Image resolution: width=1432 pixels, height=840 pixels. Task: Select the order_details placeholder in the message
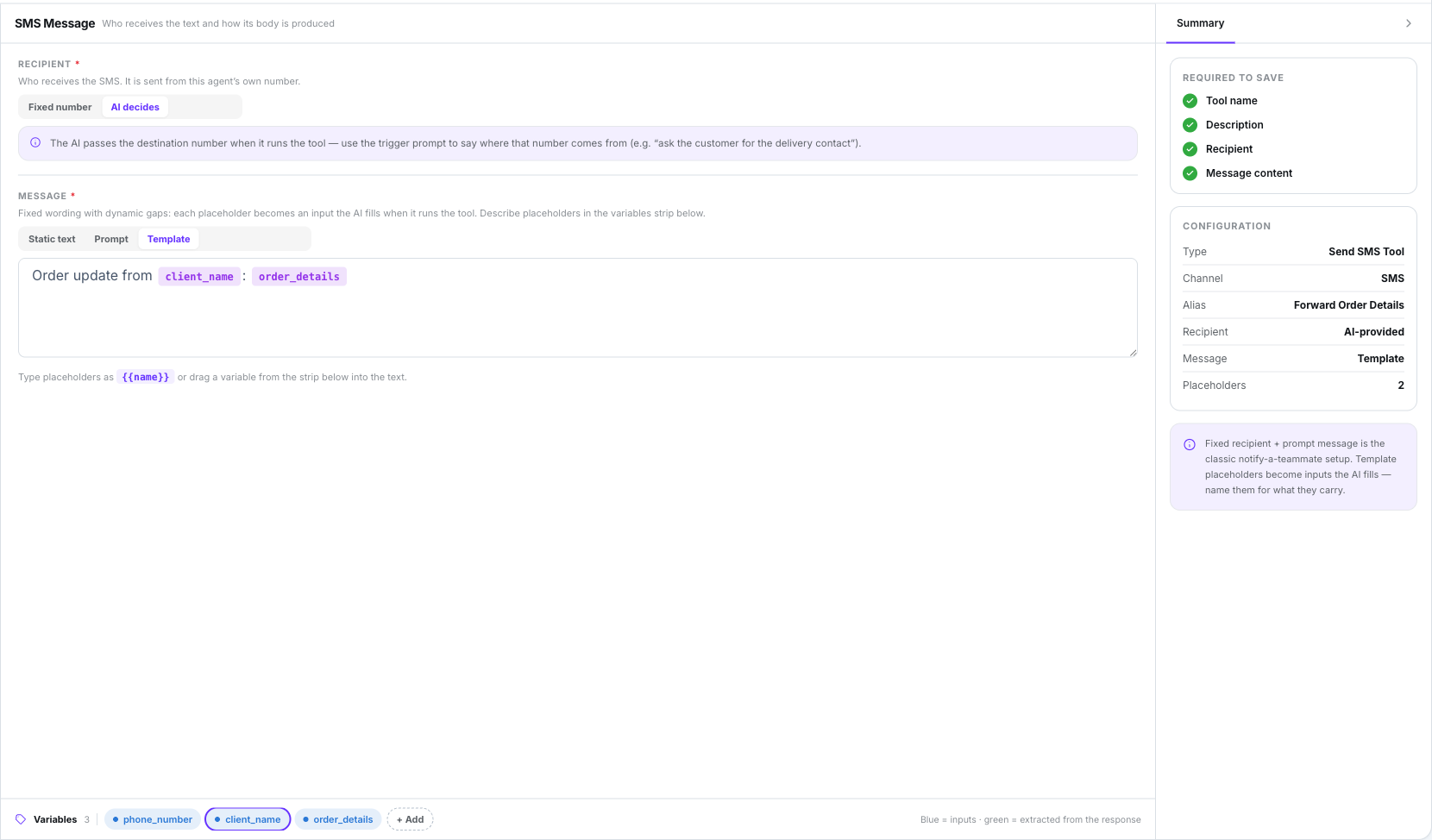[299, 276]
